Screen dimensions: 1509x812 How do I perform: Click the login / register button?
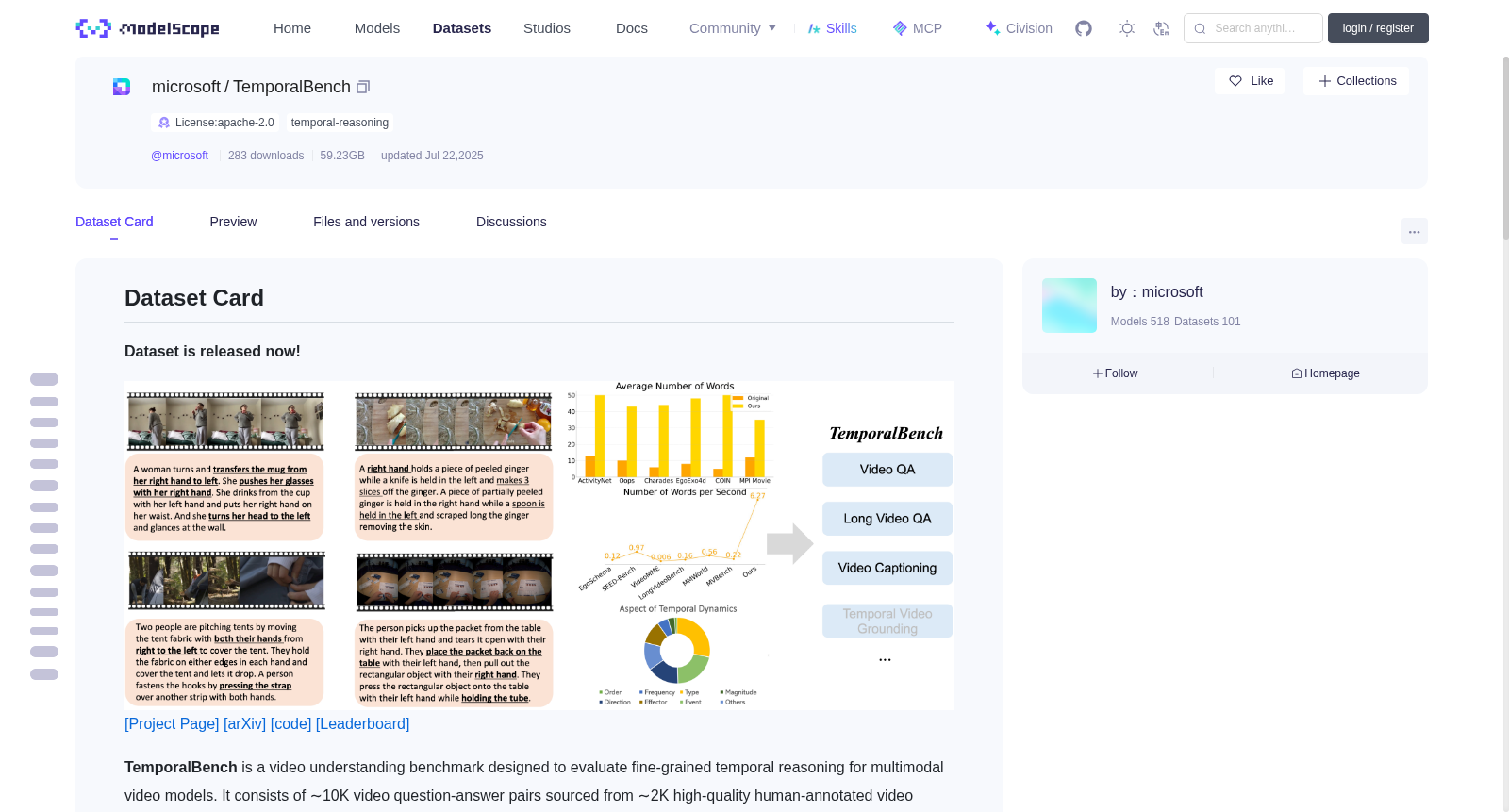pyautogui.click(x=1378, y=28)
